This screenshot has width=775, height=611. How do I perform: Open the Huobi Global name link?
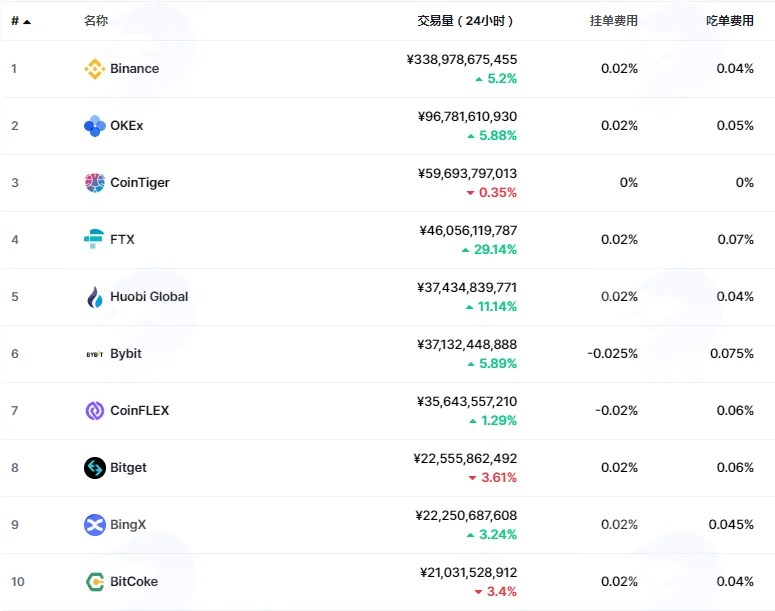tap(149, 297)
